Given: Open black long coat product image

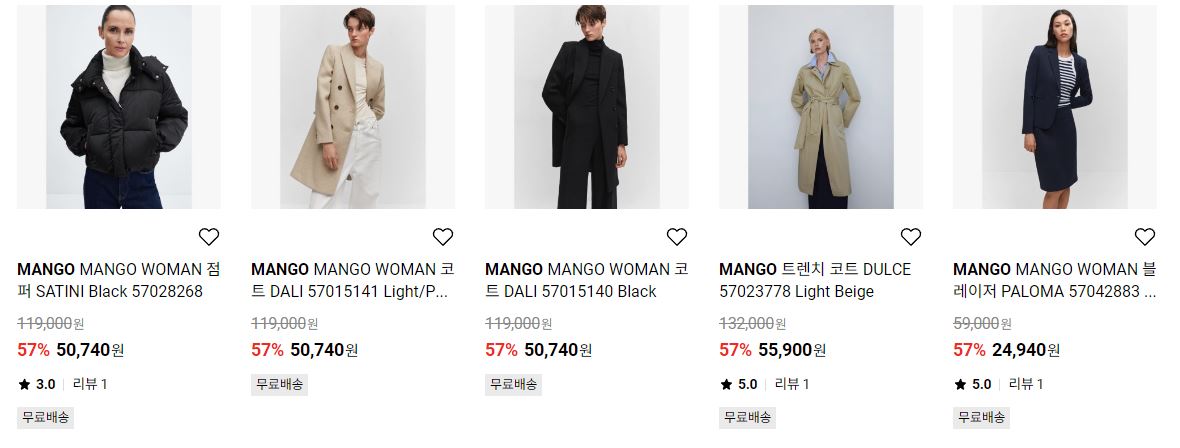Looking at the screenshot, I should [587, 107].
